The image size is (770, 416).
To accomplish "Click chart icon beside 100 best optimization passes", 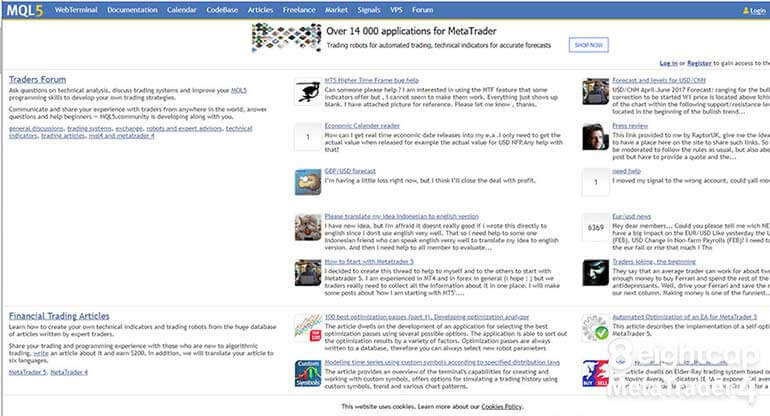I will (308, 328).
